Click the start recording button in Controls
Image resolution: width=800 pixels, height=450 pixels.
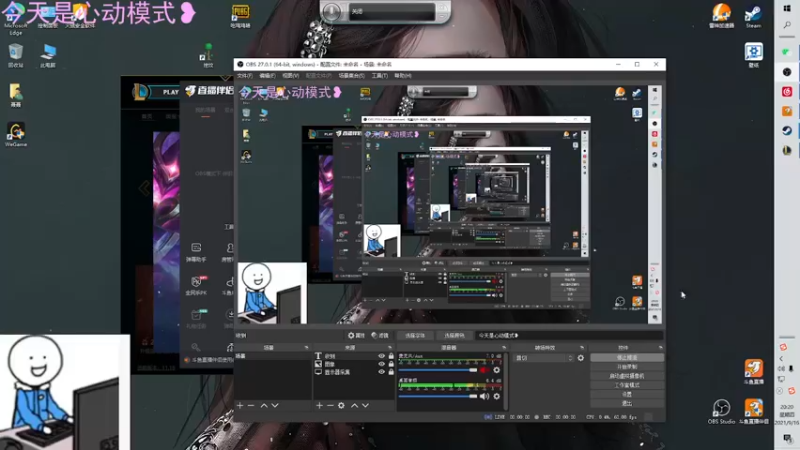click(627, 367)
